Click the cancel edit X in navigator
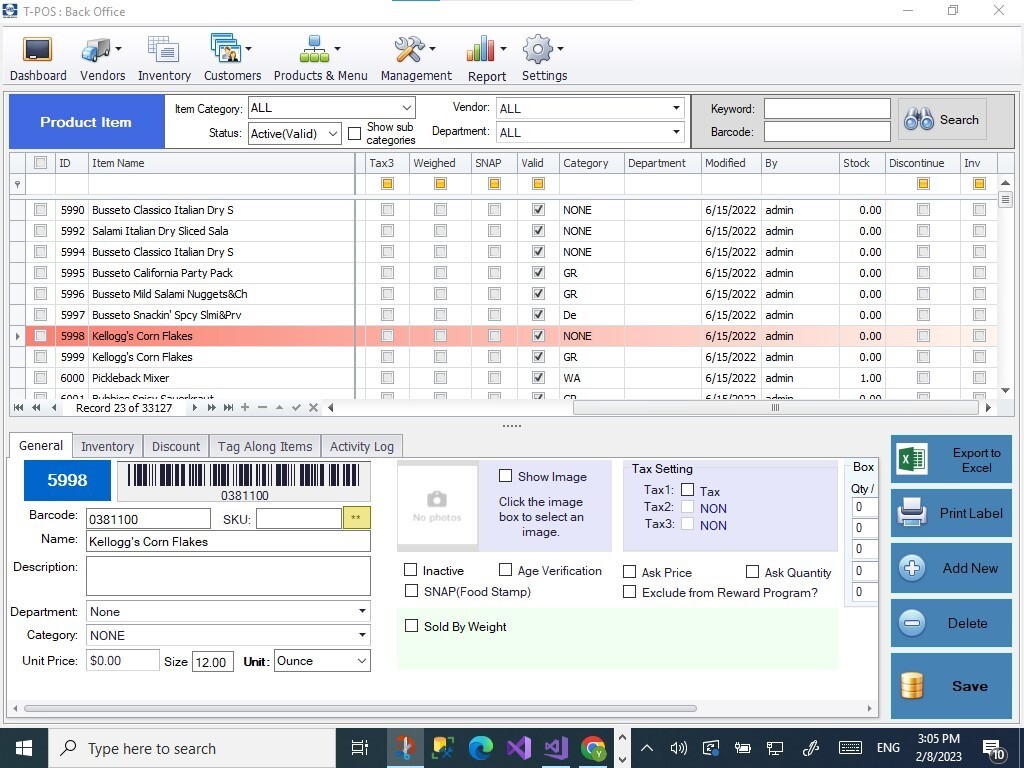Image resolution: width=1024 pixels, height=768 pixels. [x=313, y=408]
